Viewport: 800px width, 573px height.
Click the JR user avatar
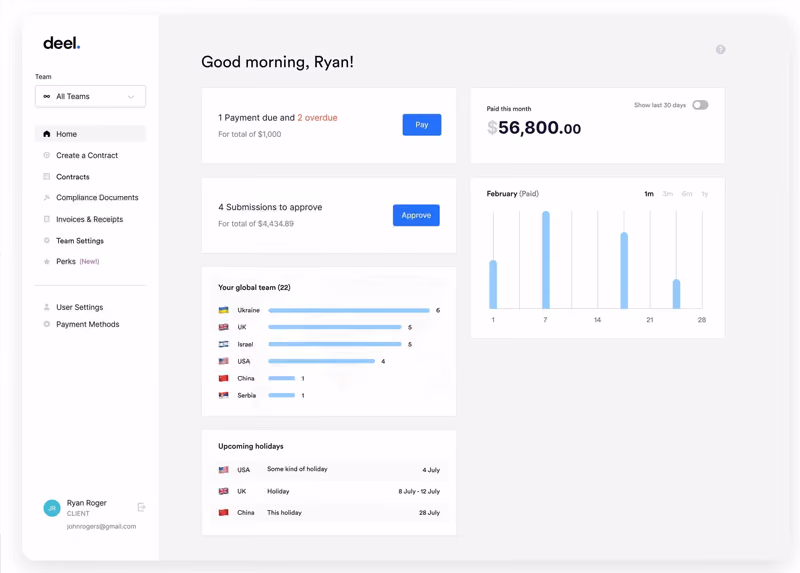pyautogui.click(x=52, y=508)
